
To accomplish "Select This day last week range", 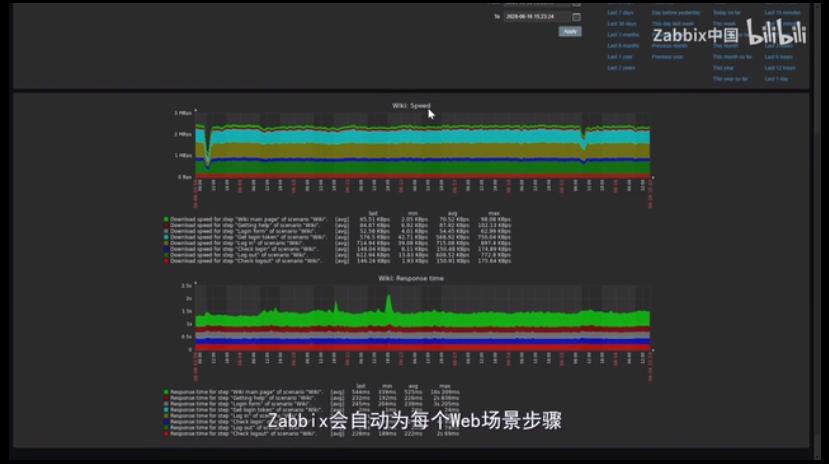I will click(673, 24).
